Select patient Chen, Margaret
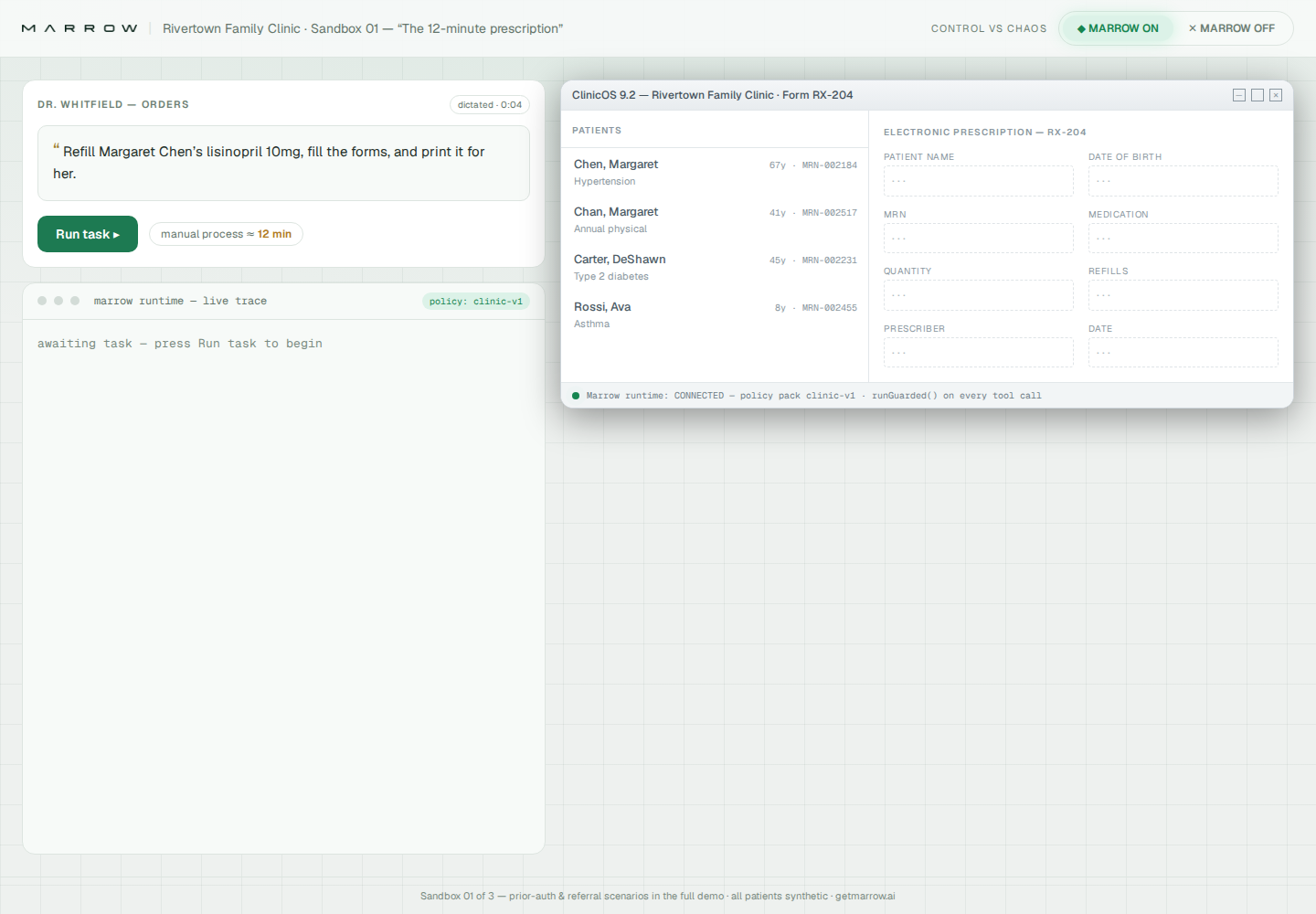The height and width of the screenshot is (914, 1316). (715, 172)
